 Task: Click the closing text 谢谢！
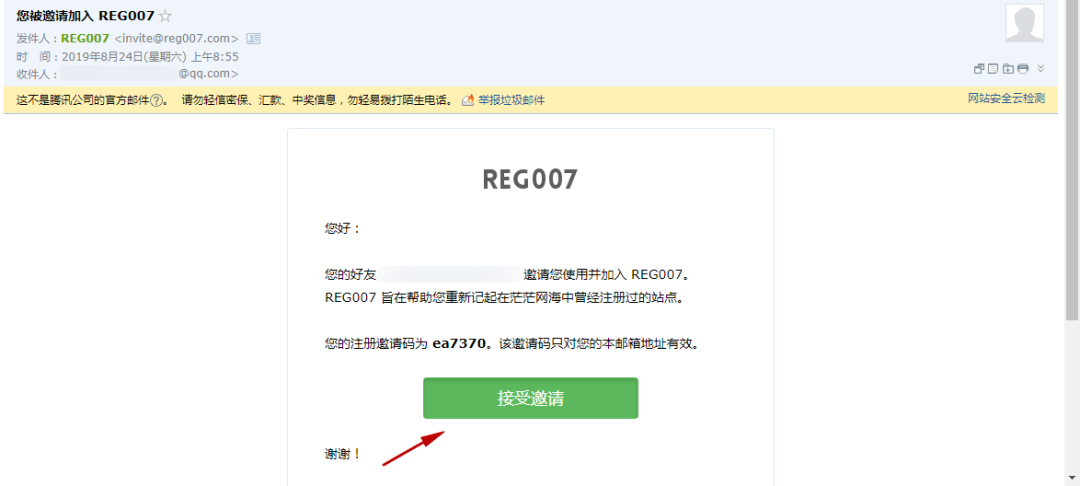click(342, 454)
